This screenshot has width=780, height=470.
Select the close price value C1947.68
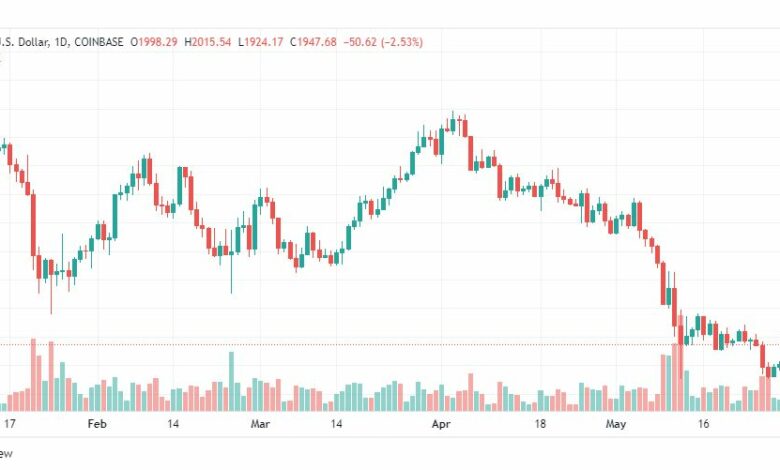pos(313,42)
